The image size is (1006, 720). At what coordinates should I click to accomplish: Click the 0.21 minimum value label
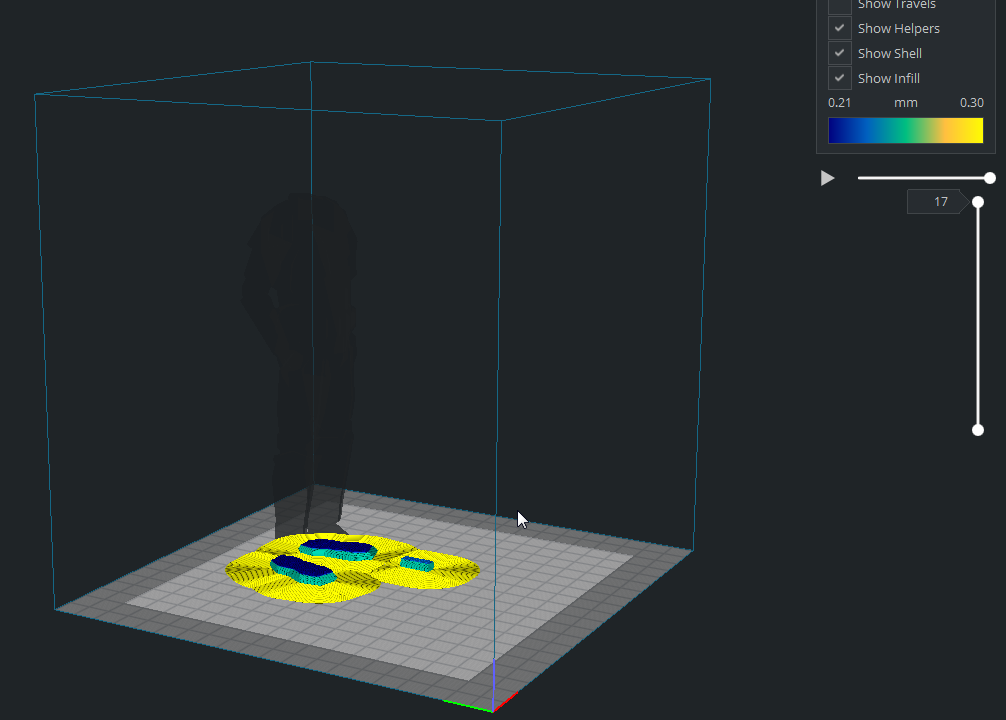click(840, 102)
